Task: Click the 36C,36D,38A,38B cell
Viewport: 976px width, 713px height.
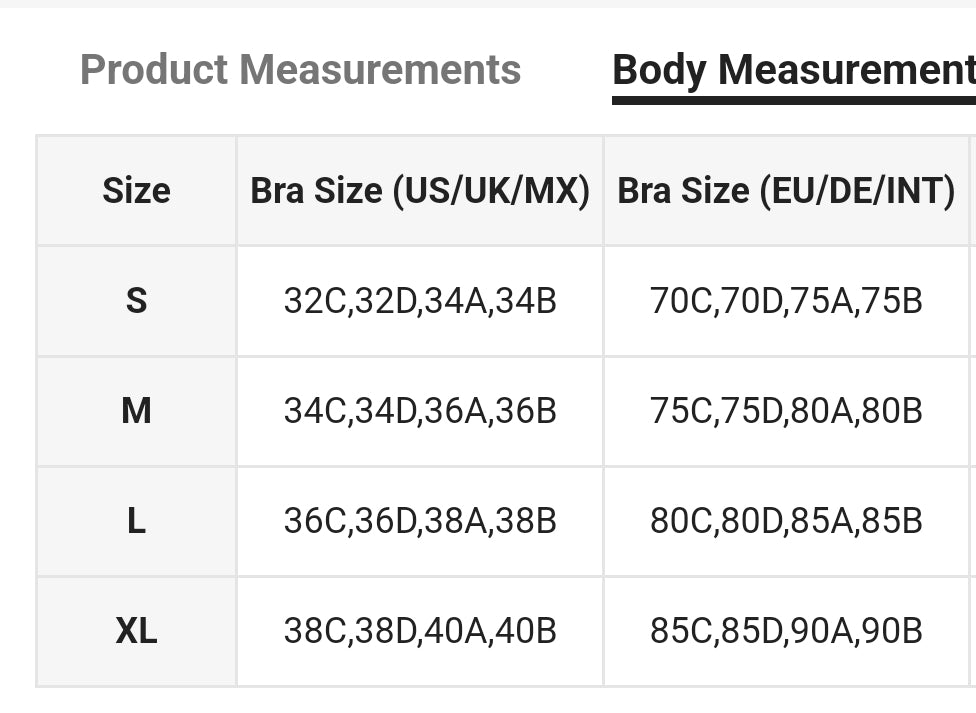Action: point(420,520)
